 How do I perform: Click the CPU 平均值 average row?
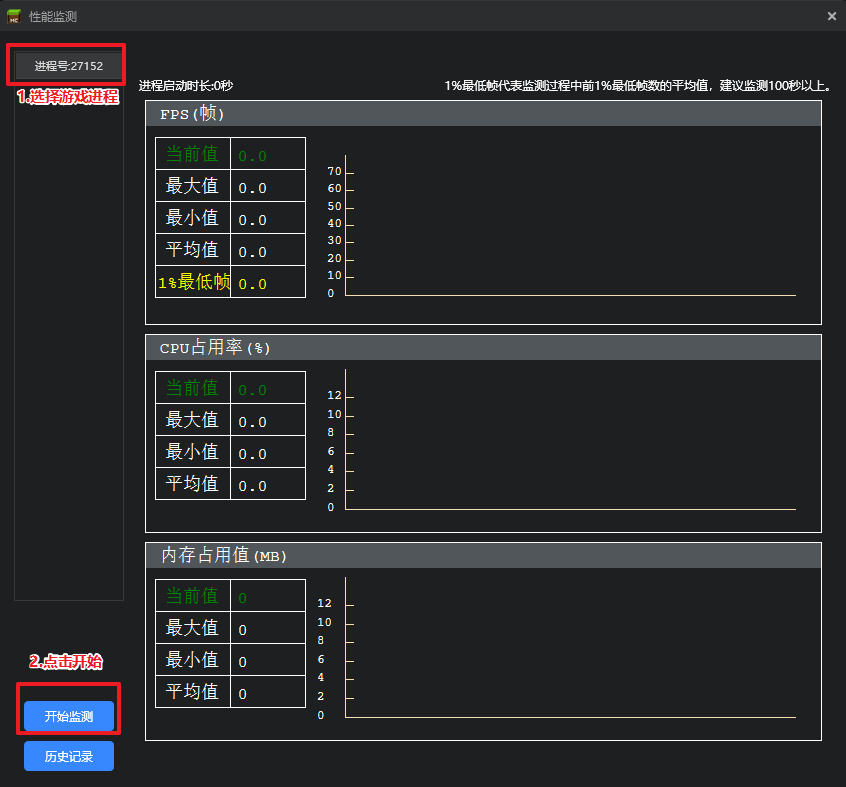click(x=230, y=483)
